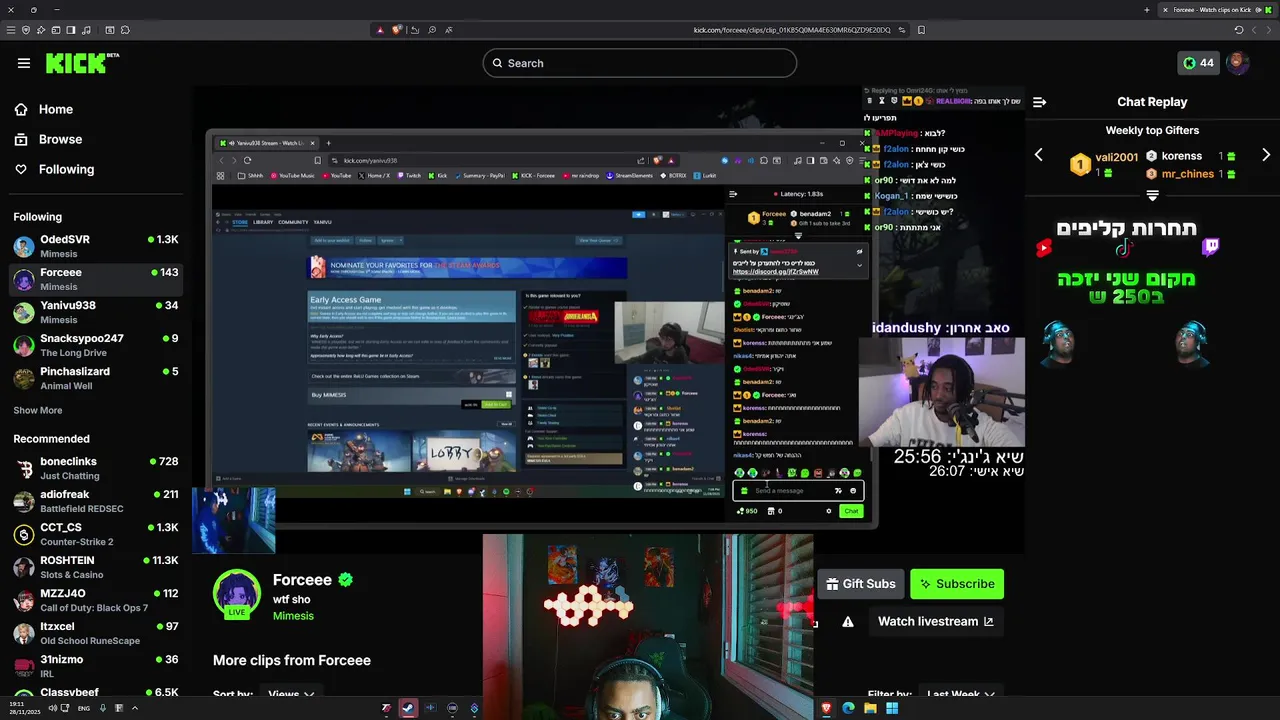The height and width of the screenshot is (720, 1280).
Task: Click the browser main menu icon
Action: [11, 30]
